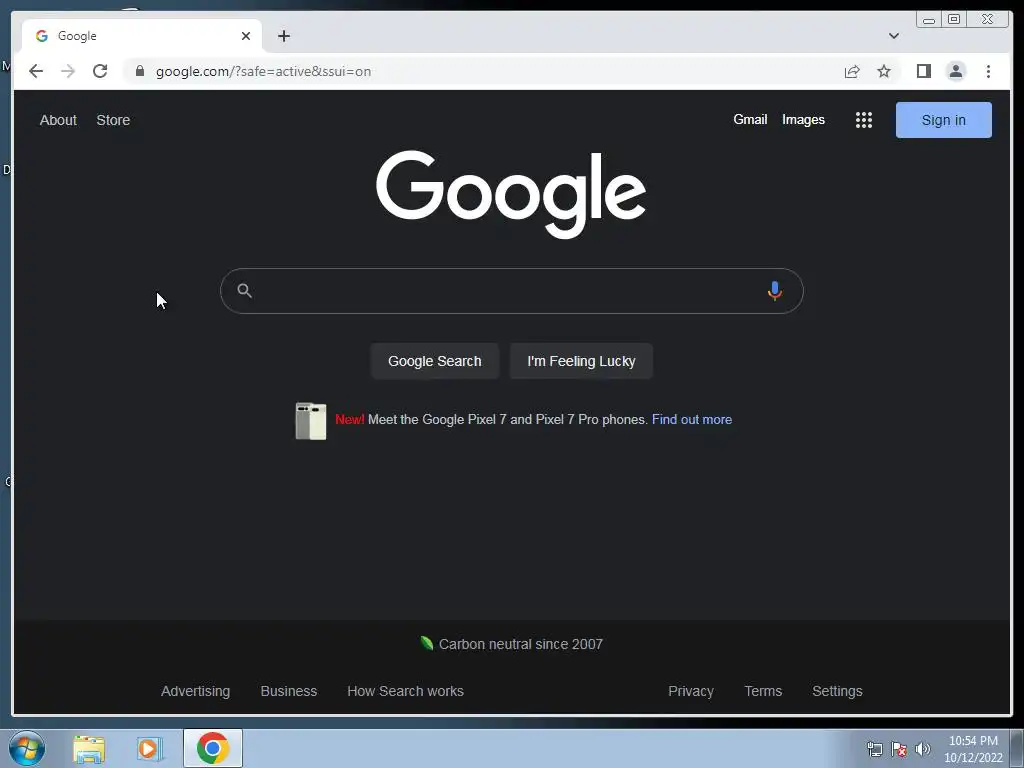Start voice search with the microphone
This screenshot has height=768, width=1024.
coord(775,291)
